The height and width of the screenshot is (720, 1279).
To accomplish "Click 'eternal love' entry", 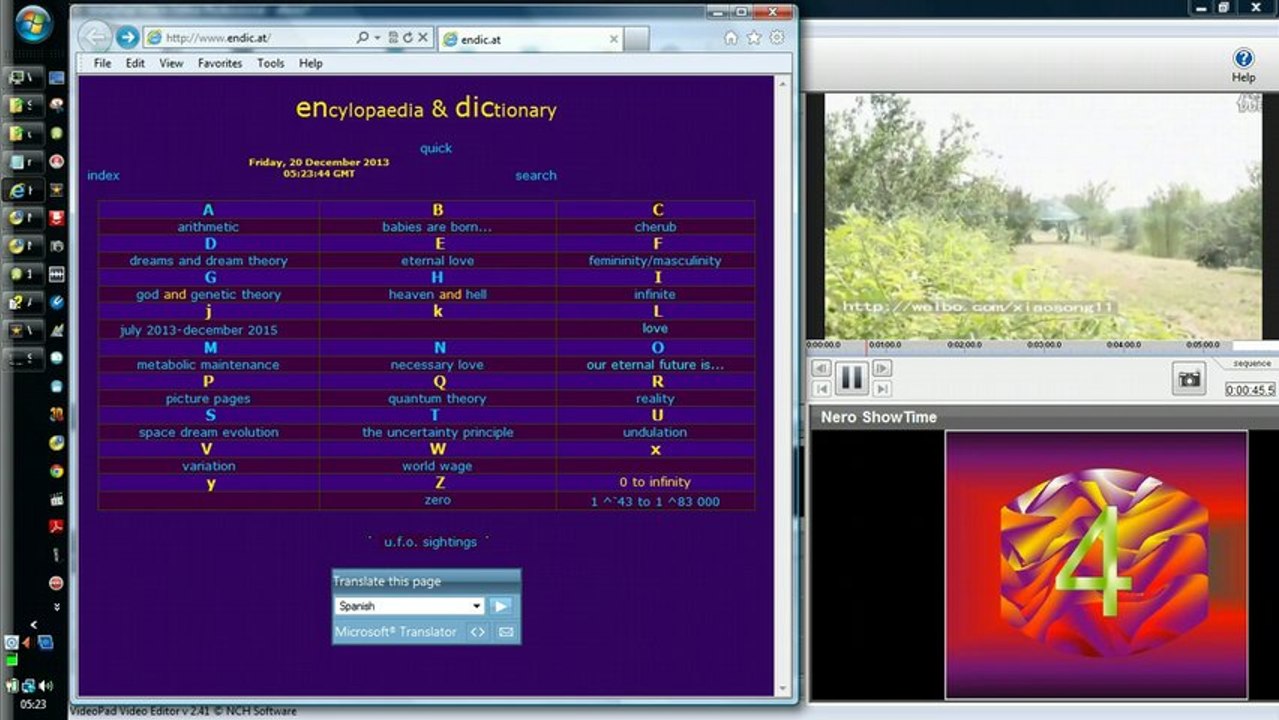I will point(437,261).
